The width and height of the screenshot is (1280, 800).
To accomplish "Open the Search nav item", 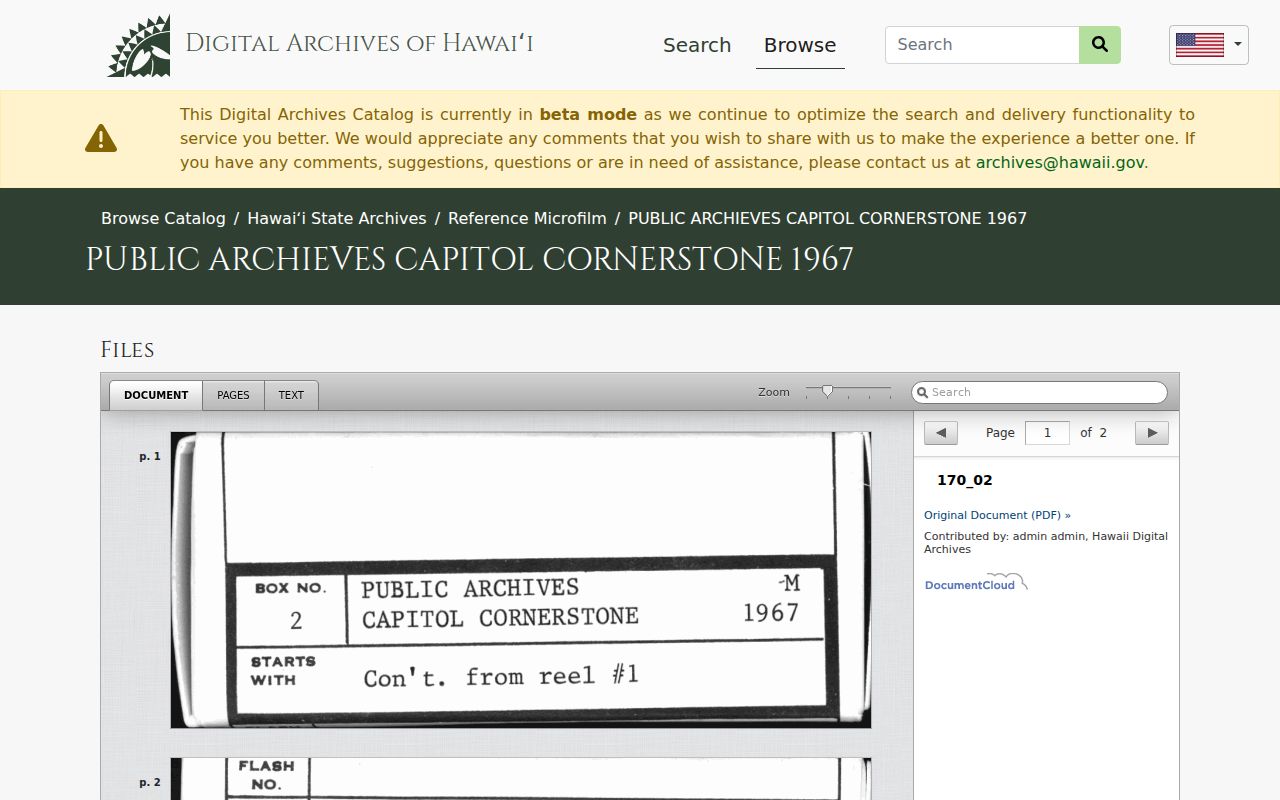I will 697,45.
